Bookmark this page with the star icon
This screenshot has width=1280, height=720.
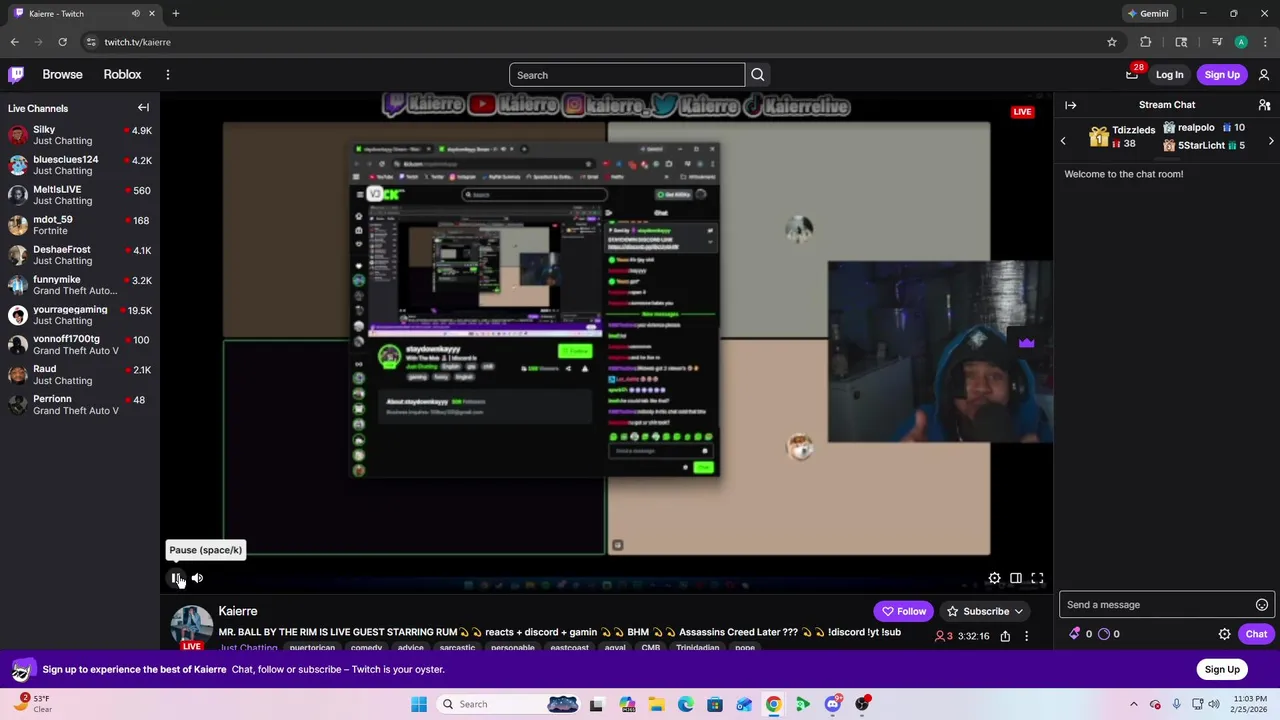coord(1112,42)
